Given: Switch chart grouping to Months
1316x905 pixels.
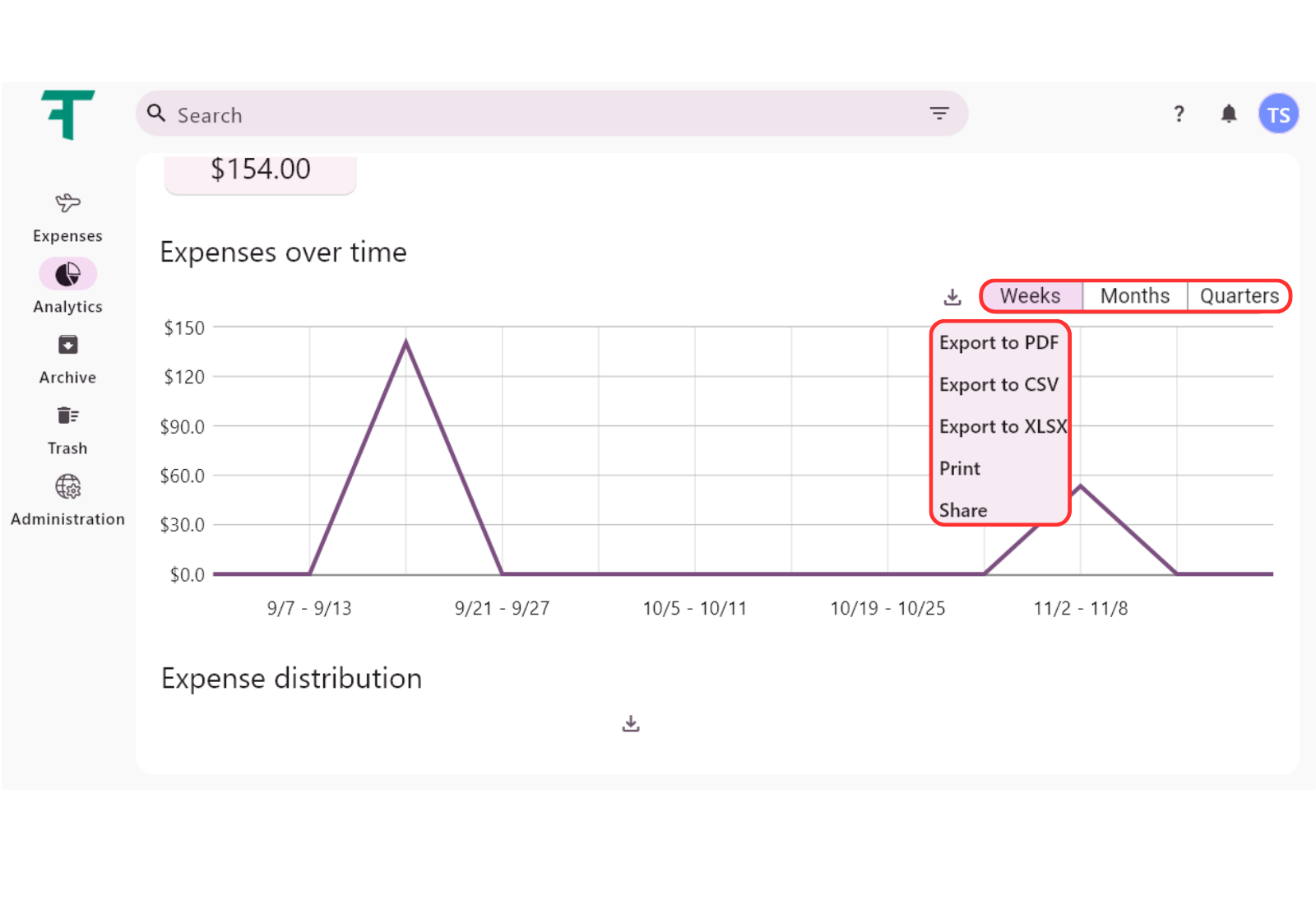Looking at the screenshot, I should tap(1134, 296).
